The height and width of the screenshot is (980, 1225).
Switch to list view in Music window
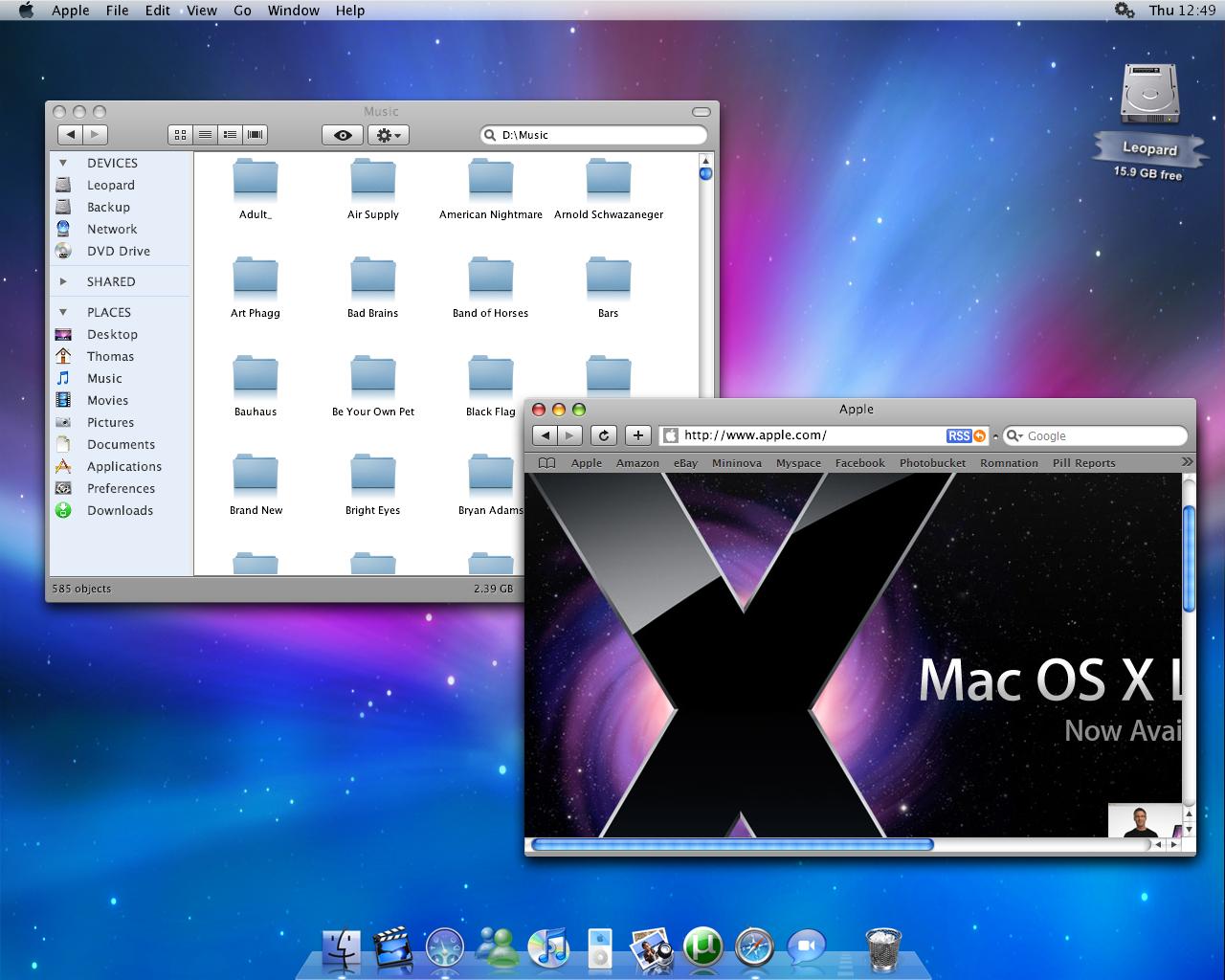point(205,135)
